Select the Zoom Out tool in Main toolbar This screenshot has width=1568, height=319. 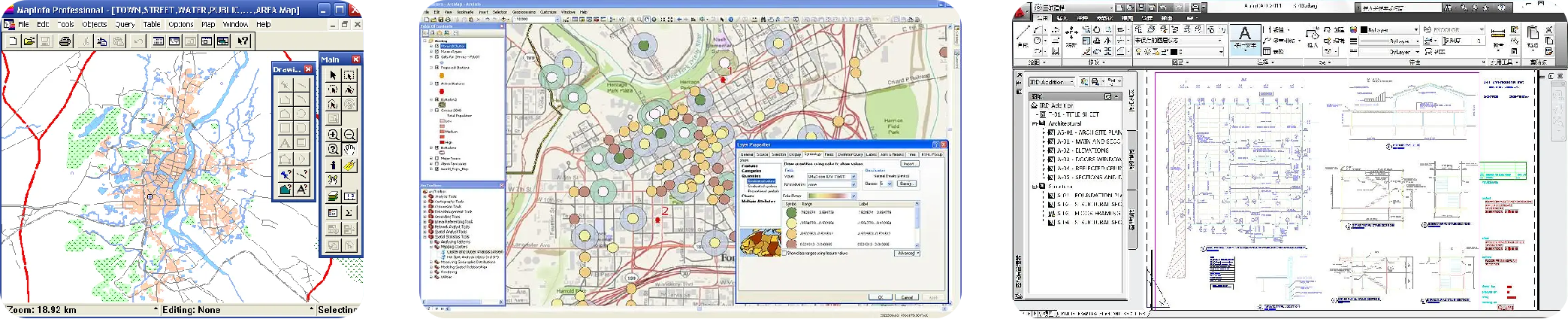pyautogui.click(x=349, y=135)
